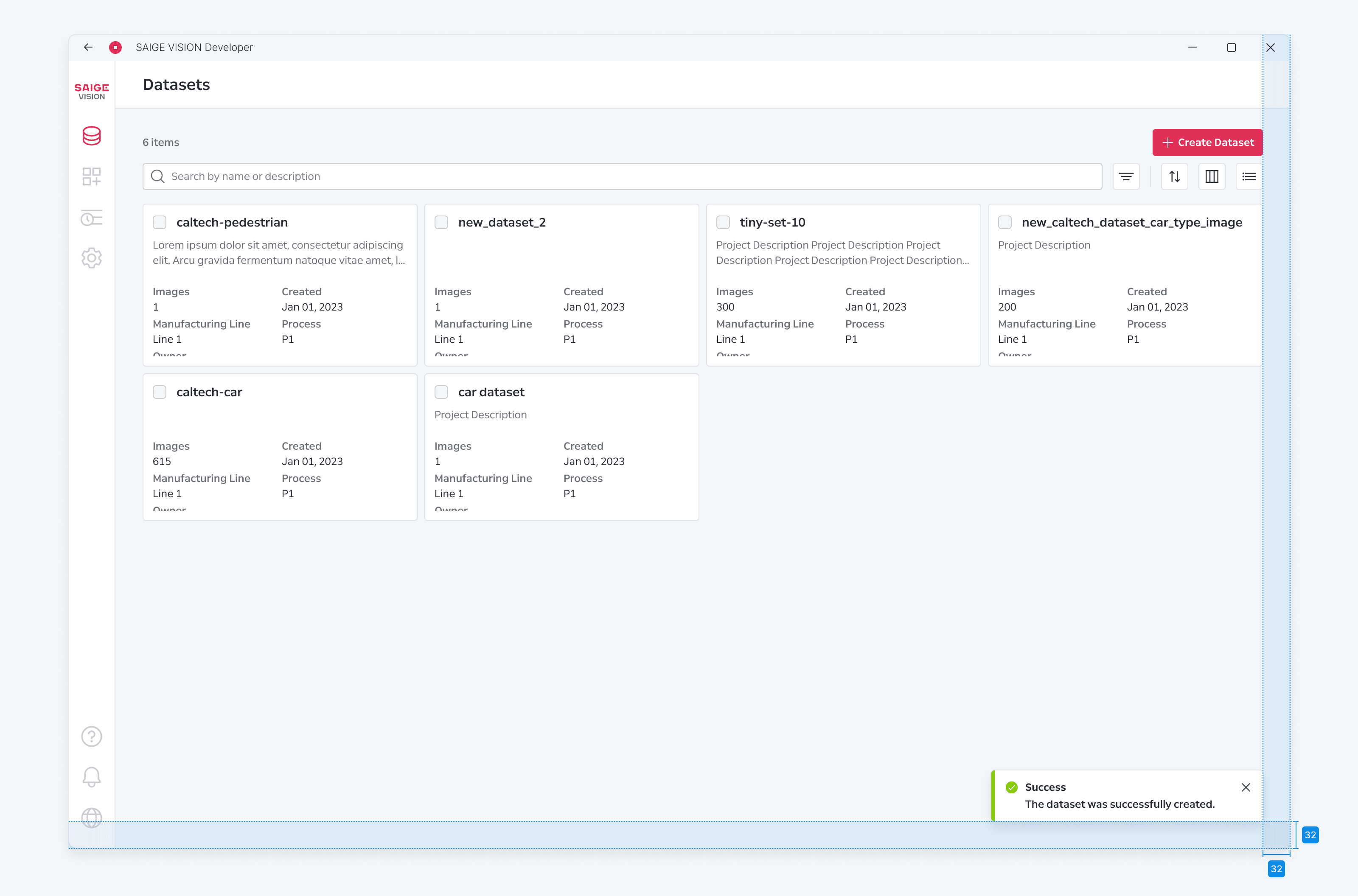
Task: Open the new_dataset_2 dataset title
Action: 502,222
